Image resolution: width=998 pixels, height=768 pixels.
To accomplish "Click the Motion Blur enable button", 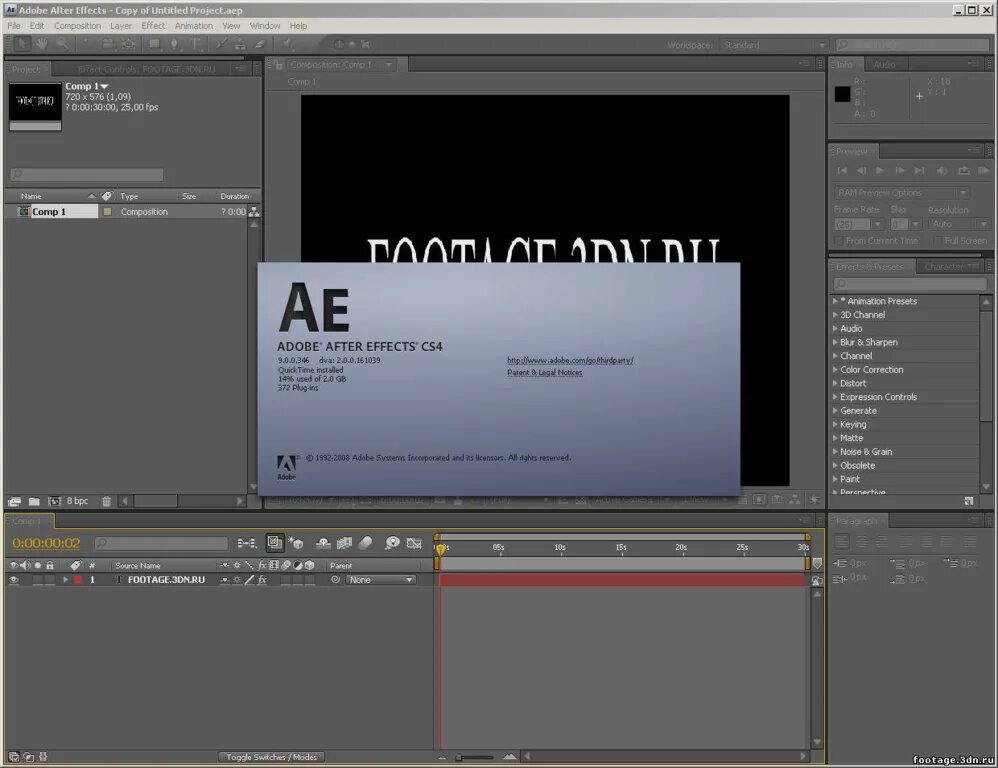I will pos(365,543).
